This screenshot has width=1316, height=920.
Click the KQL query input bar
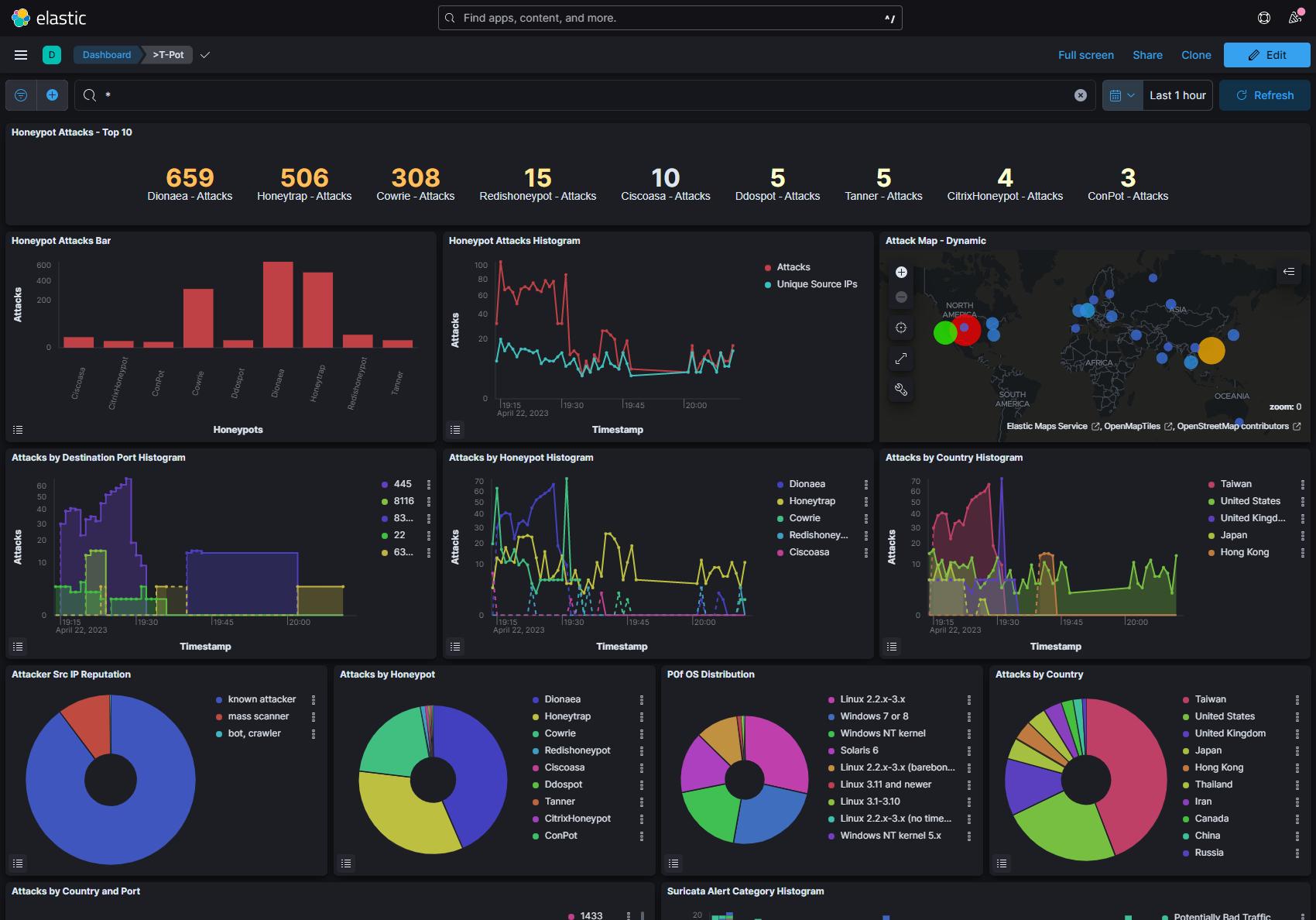point(584,95)
